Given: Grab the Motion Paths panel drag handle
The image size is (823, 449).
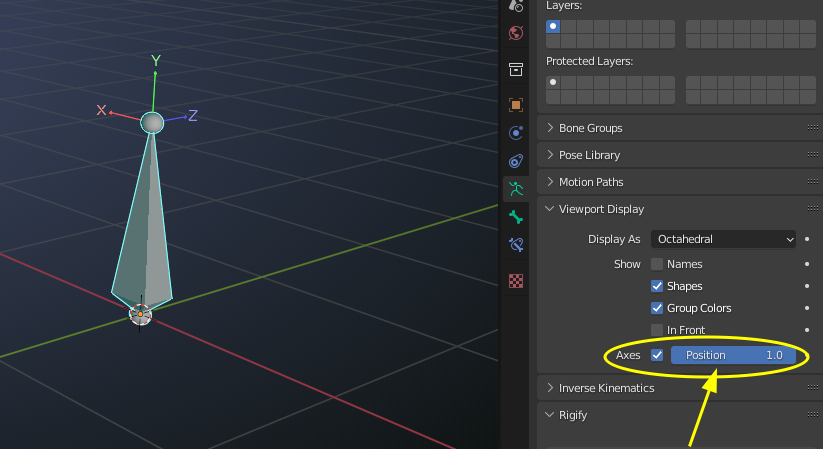Looking at the screenshot, I should click(813, 182).
